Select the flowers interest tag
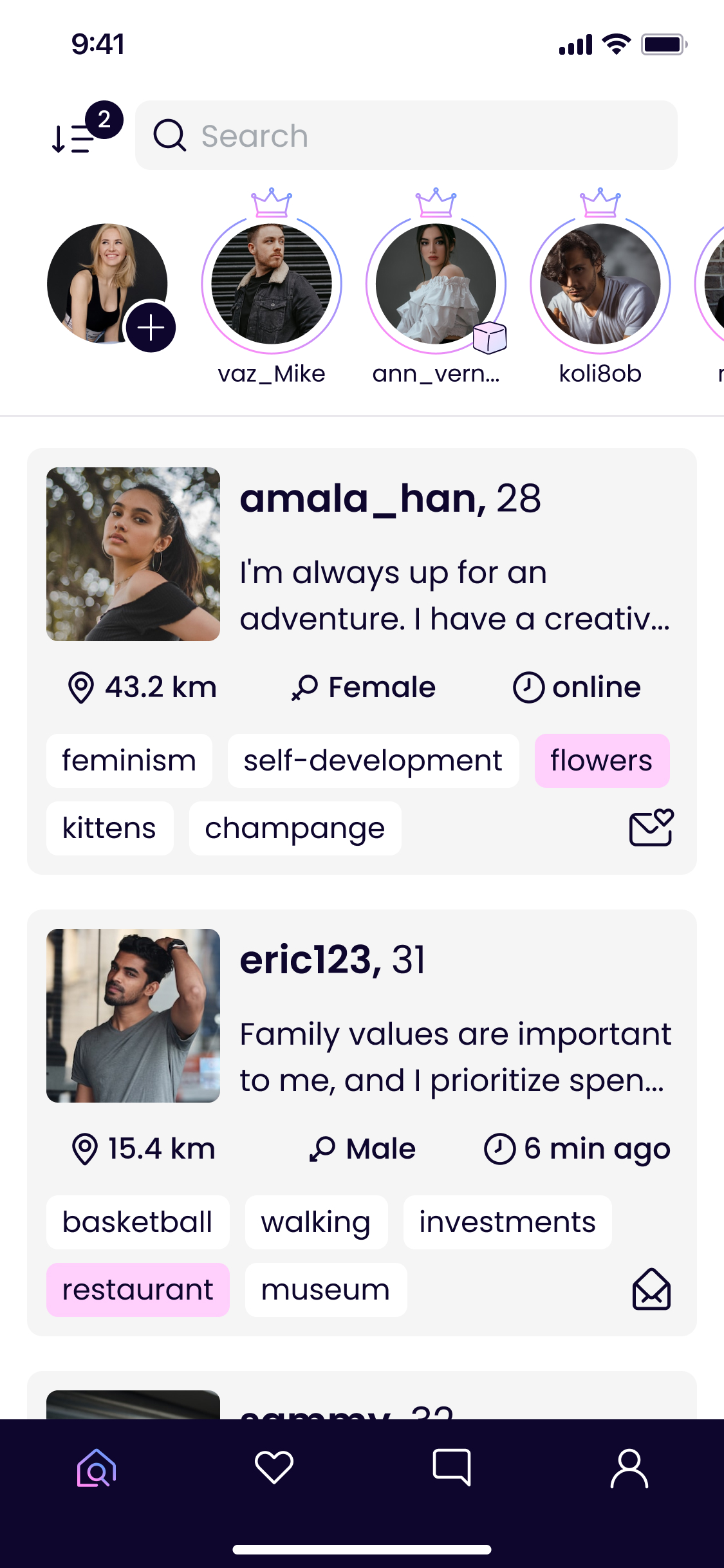 (602, 761)
